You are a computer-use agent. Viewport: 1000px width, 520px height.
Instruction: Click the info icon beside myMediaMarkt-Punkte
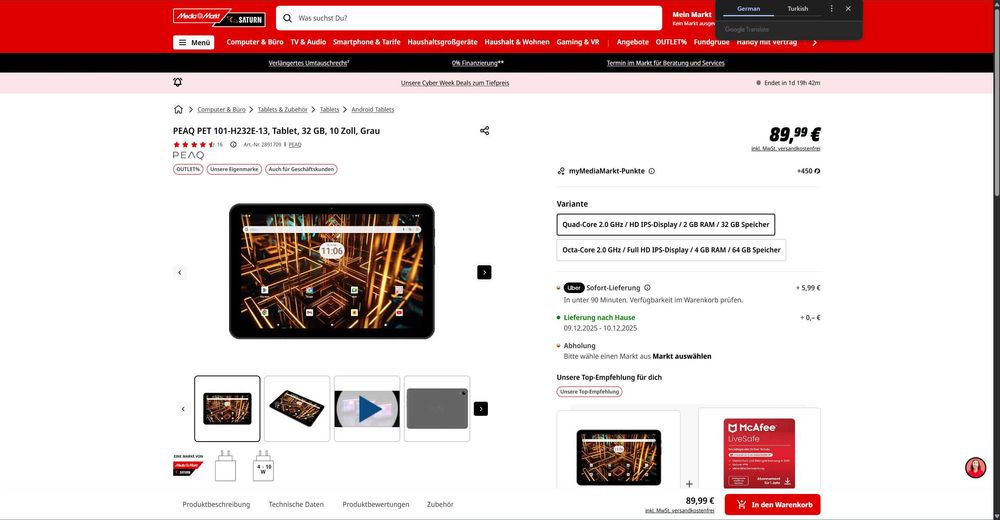652,171
